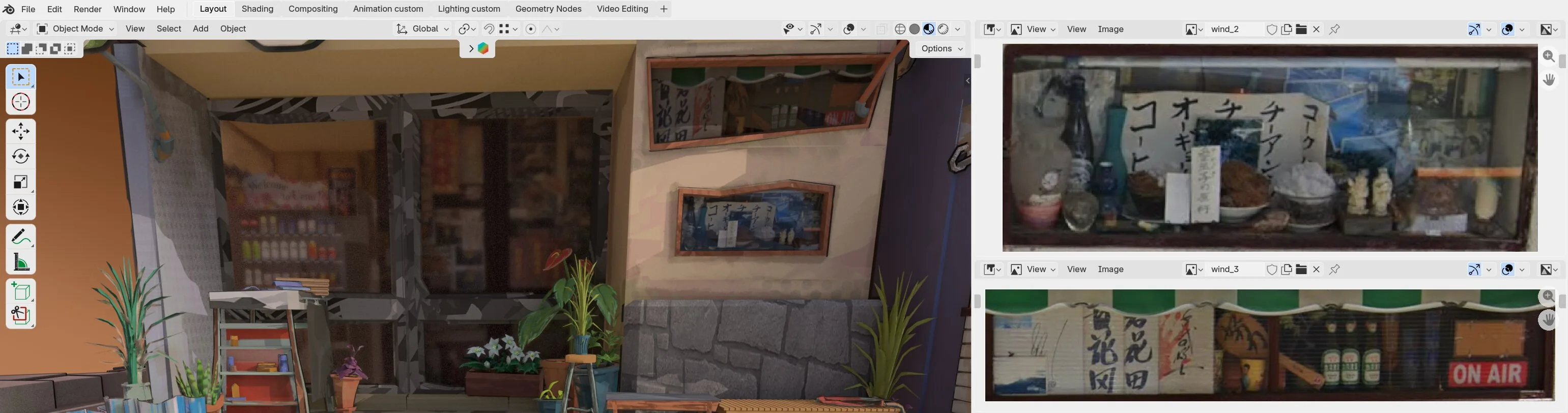The height and width of the screenshot is (413, 1568).
Task: Toggle X-ray mode in viewport
Action: [x=881, y=29]
